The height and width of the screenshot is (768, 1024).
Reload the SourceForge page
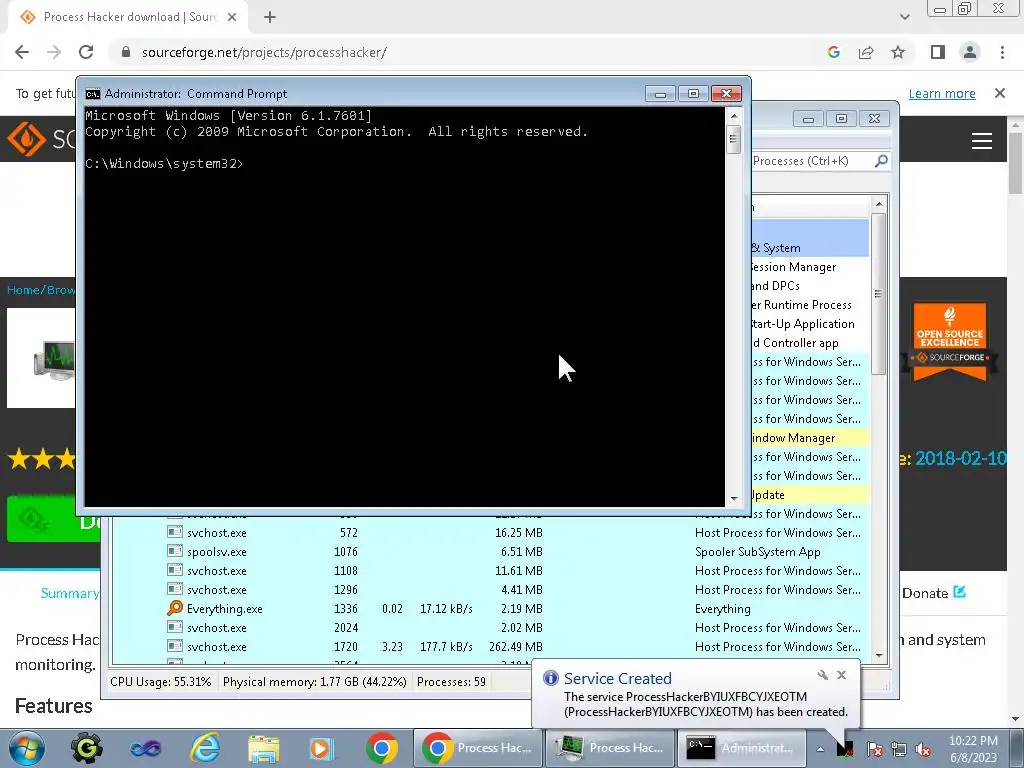click(86, 52)
